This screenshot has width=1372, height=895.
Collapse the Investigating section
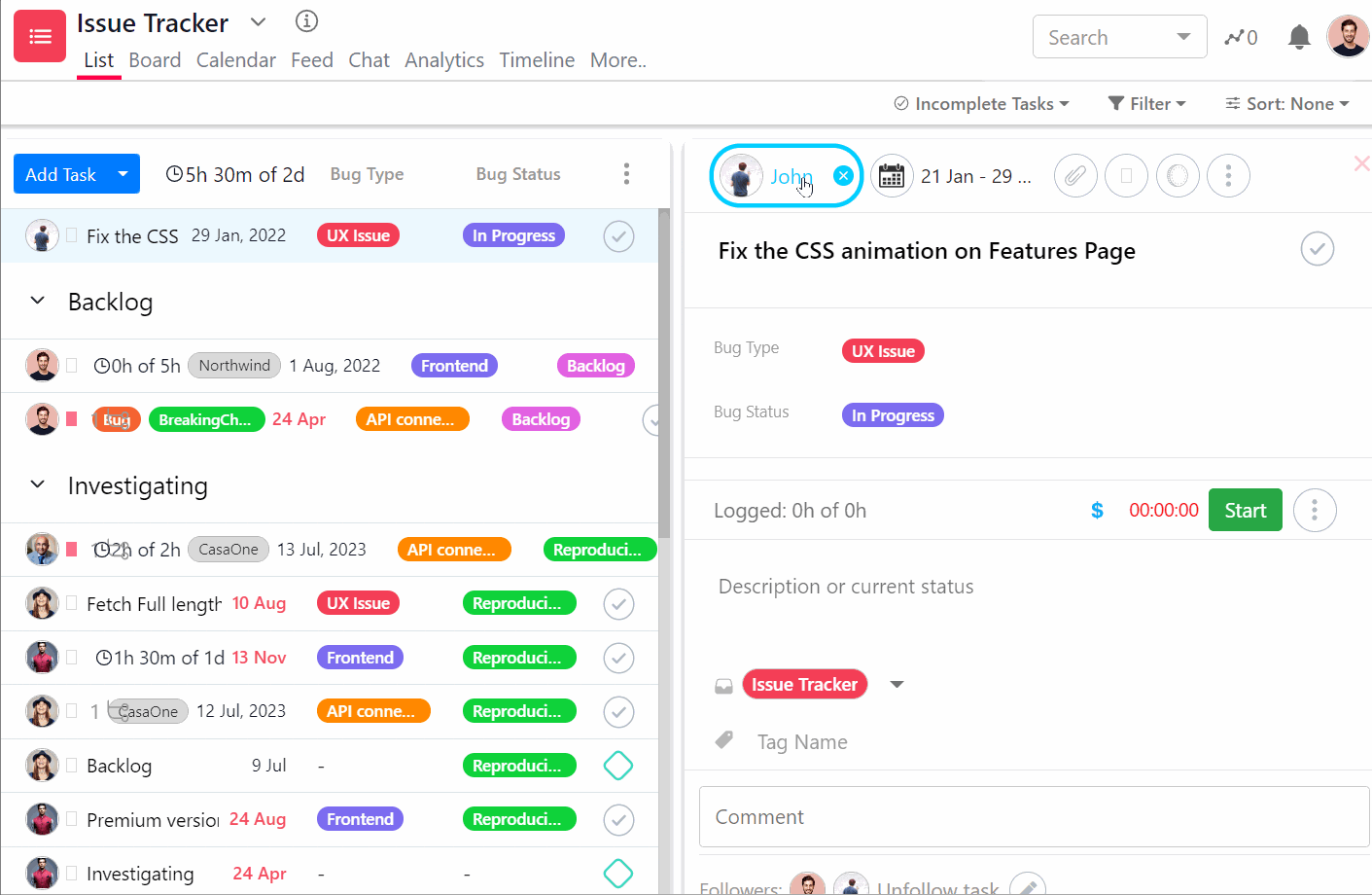pos(38,484)
